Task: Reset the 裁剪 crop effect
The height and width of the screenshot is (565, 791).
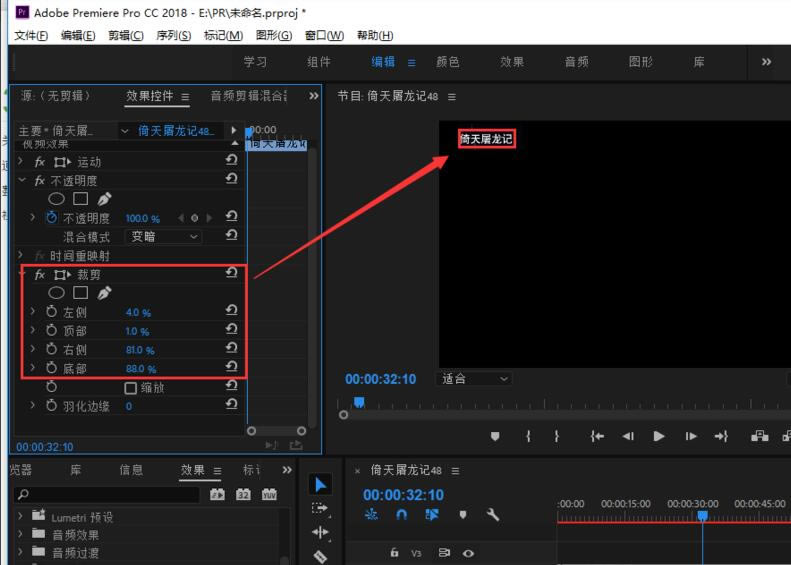Action: pyautogui.click(x=232, y=273)
